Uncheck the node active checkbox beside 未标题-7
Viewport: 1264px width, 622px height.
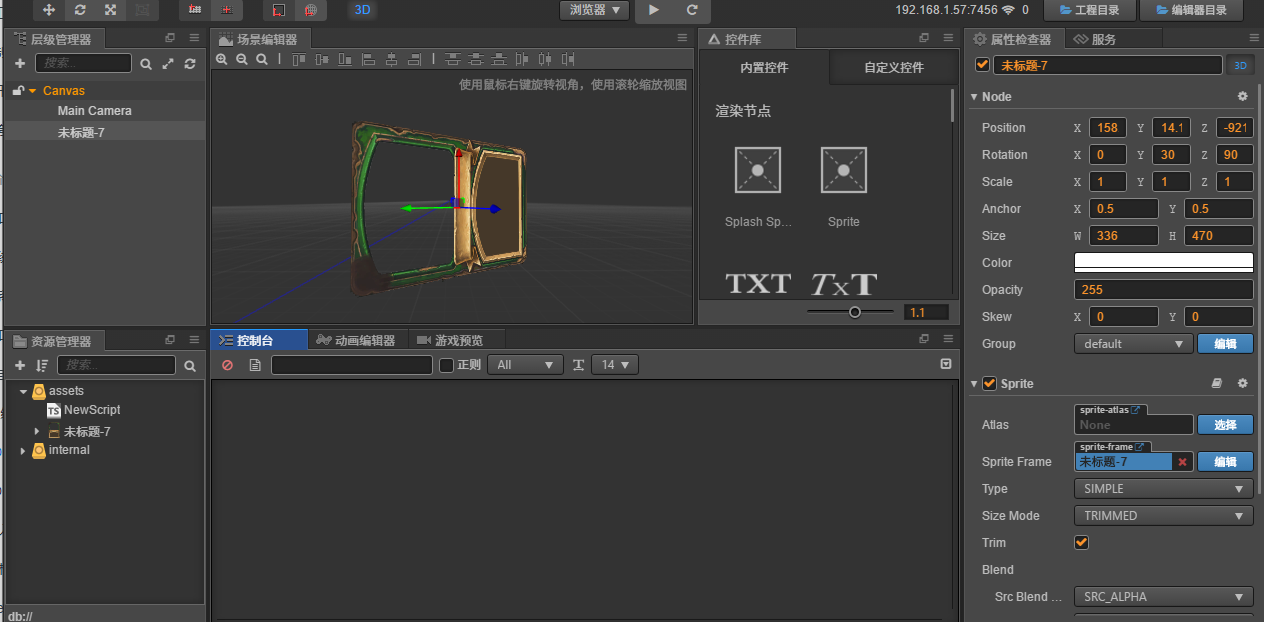[x=982, y=65]
